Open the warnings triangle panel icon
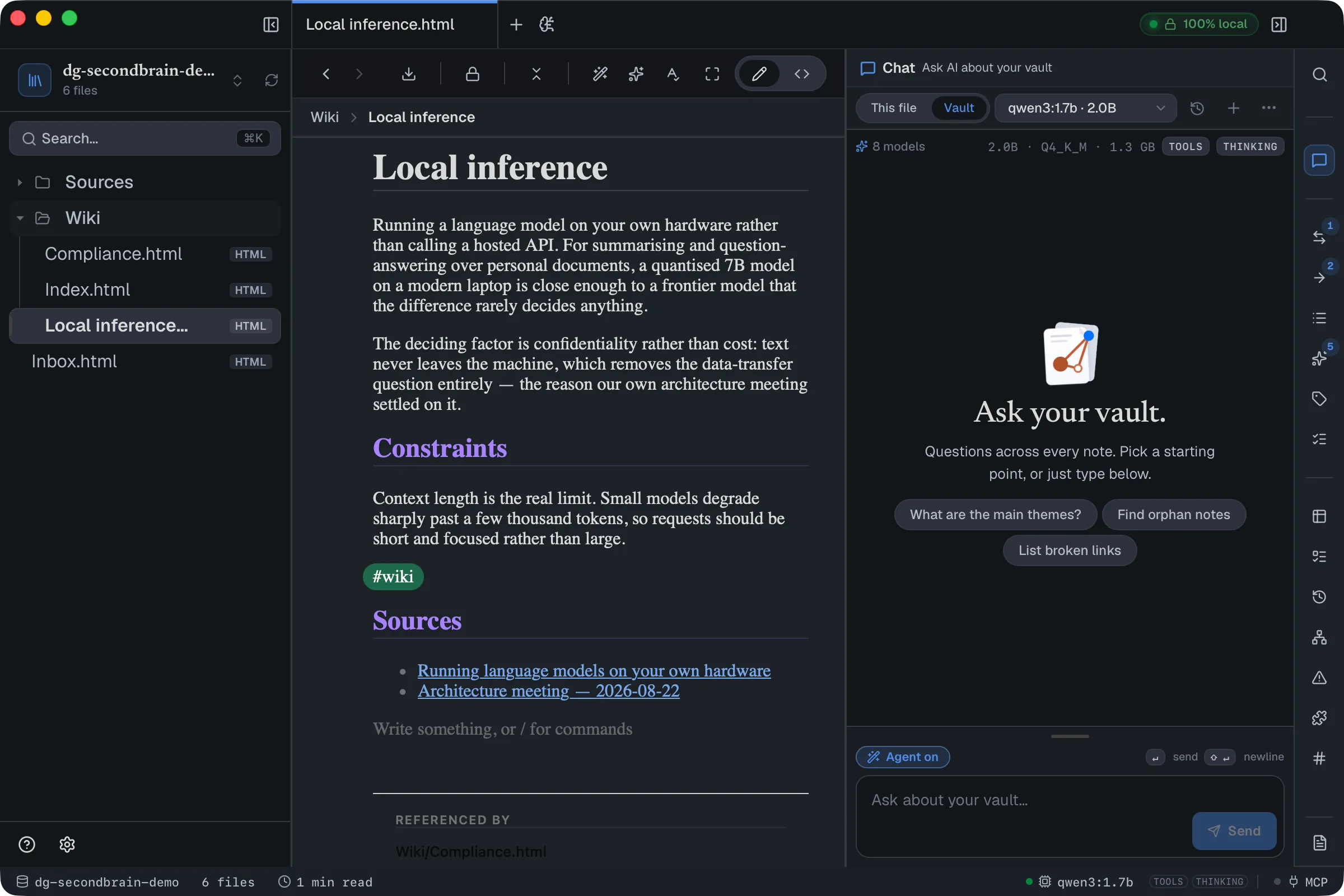The width and height of the screenshot is (1344, 896). tap(1319, 678)
